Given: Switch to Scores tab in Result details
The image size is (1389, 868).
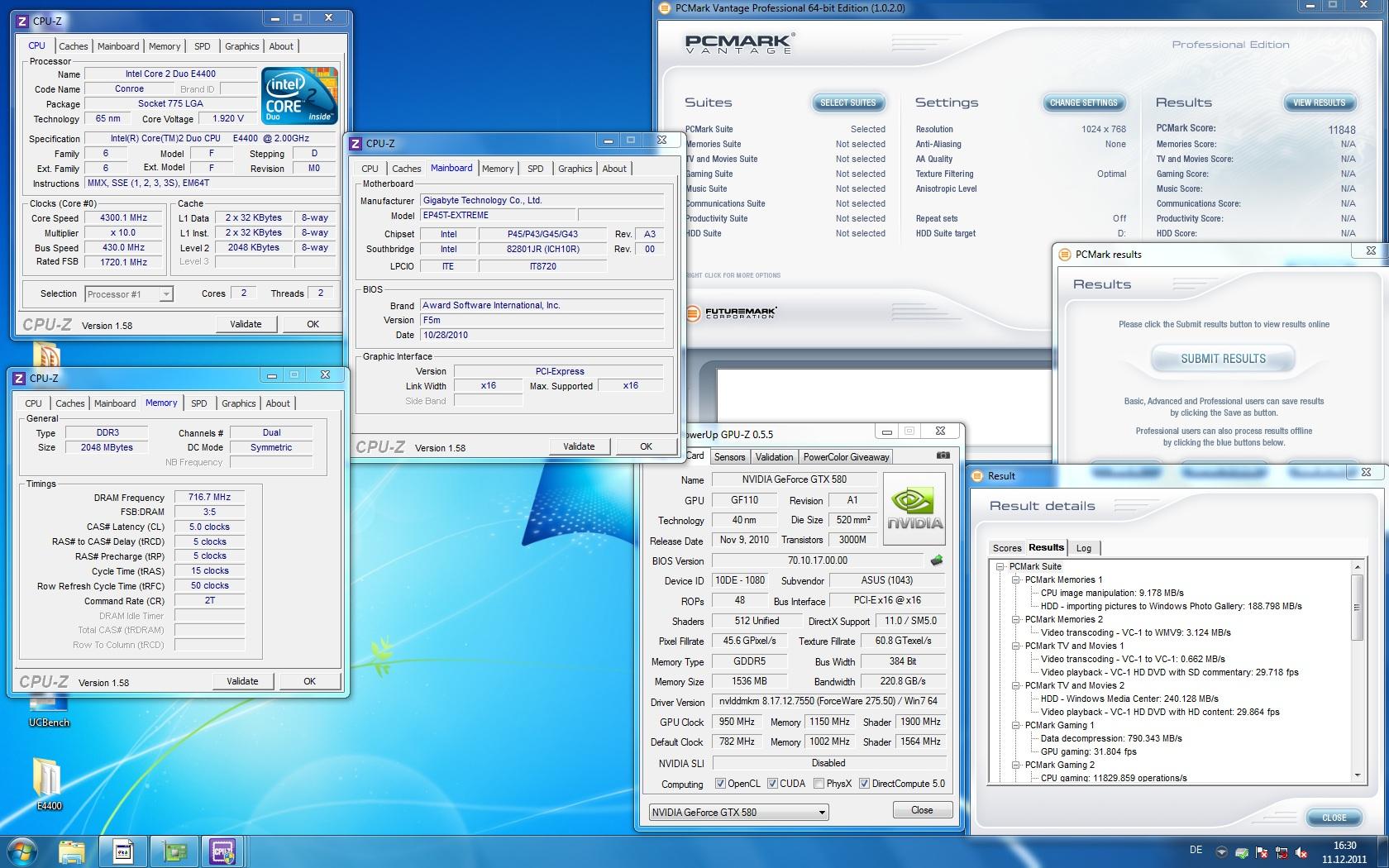Looking at the screenshot, I should (1007, 548).
